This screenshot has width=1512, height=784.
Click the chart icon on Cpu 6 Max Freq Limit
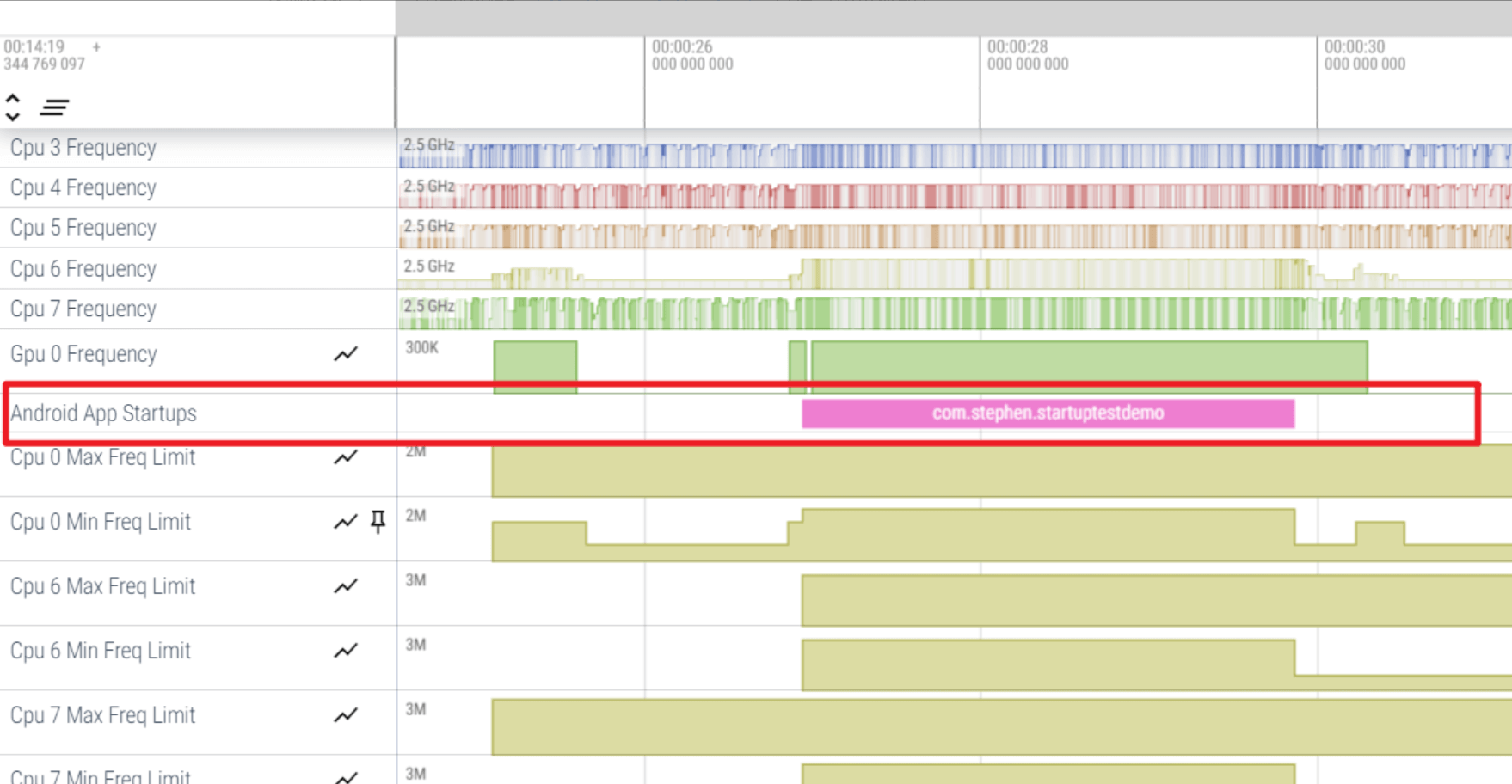pyautogui.click(x=346, y=586)
